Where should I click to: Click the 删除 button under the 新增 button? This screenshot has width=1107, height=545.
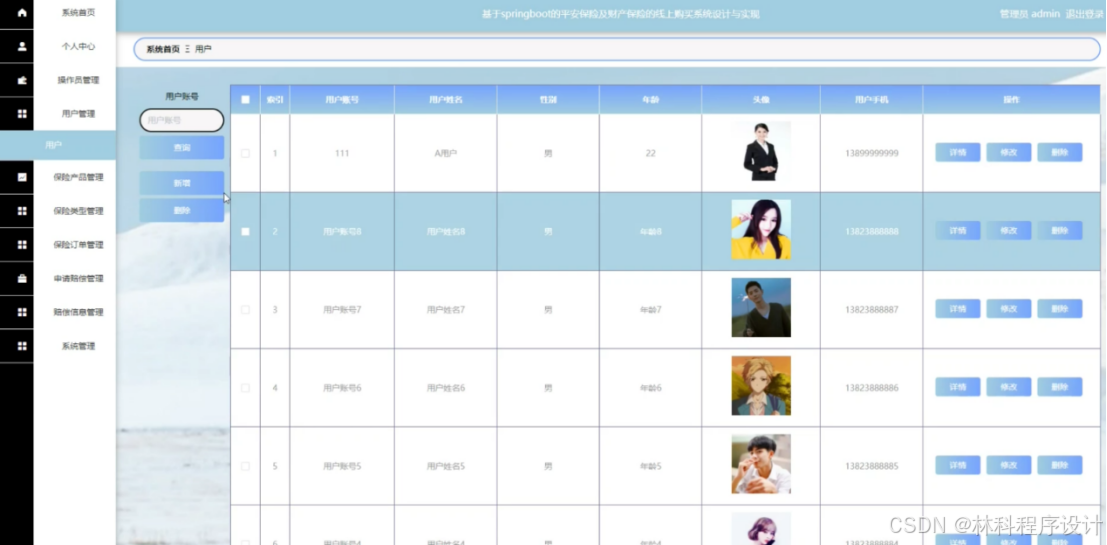point(181,210)
